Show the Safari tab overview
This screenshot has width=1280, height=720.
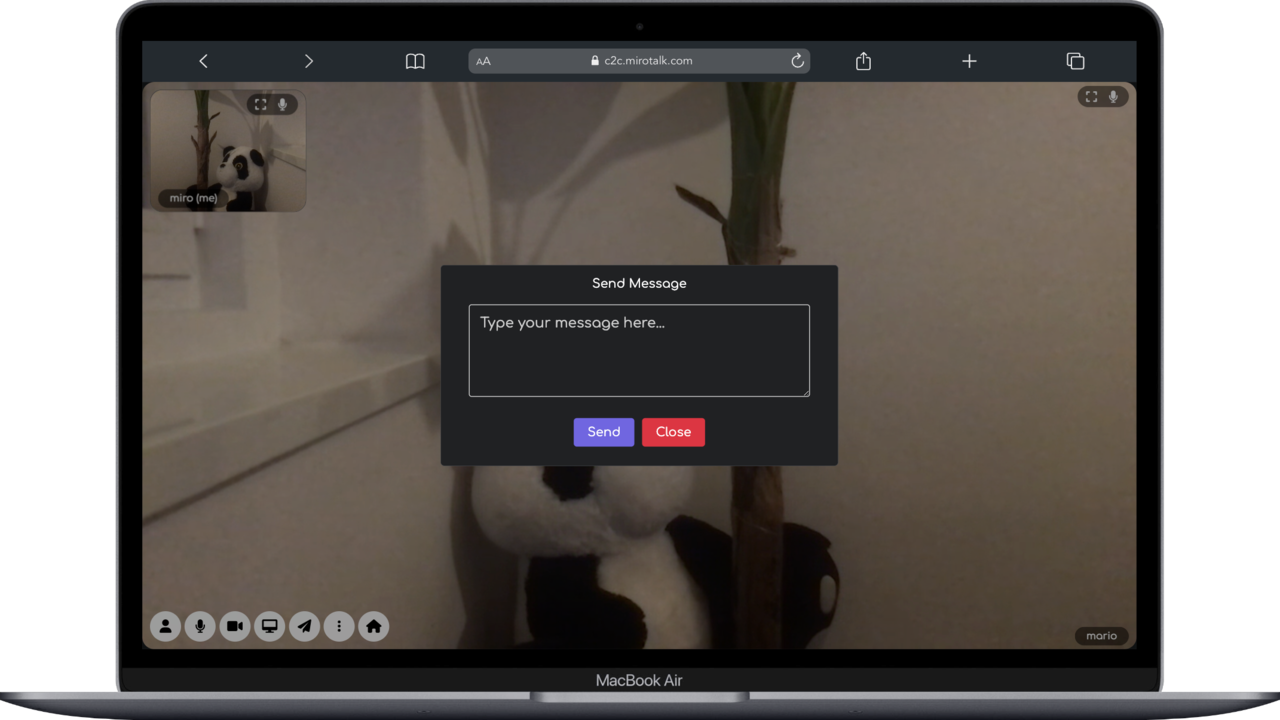[x=1075, y=60]
